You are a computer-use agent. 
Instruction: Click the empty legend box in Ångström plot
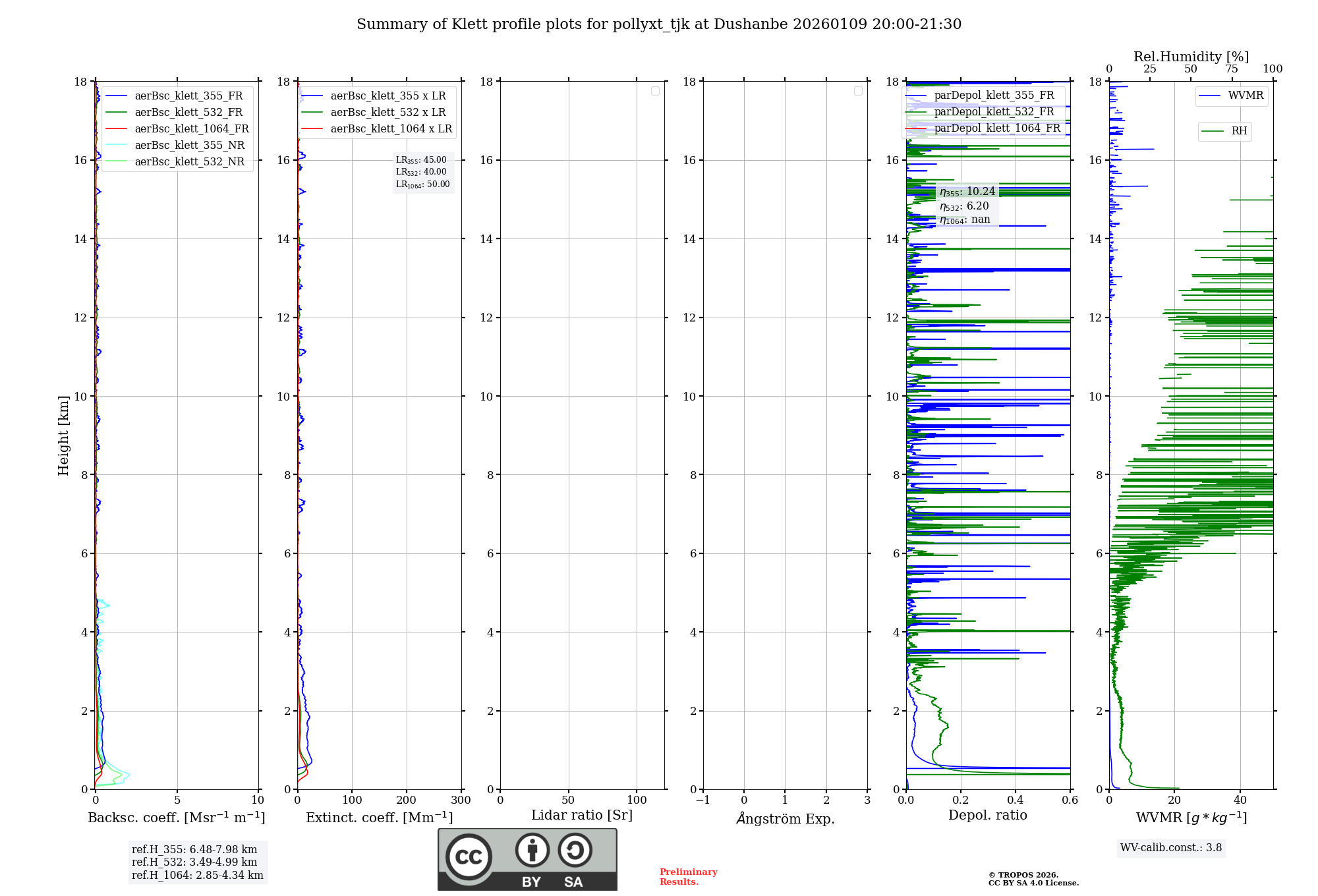858,91
